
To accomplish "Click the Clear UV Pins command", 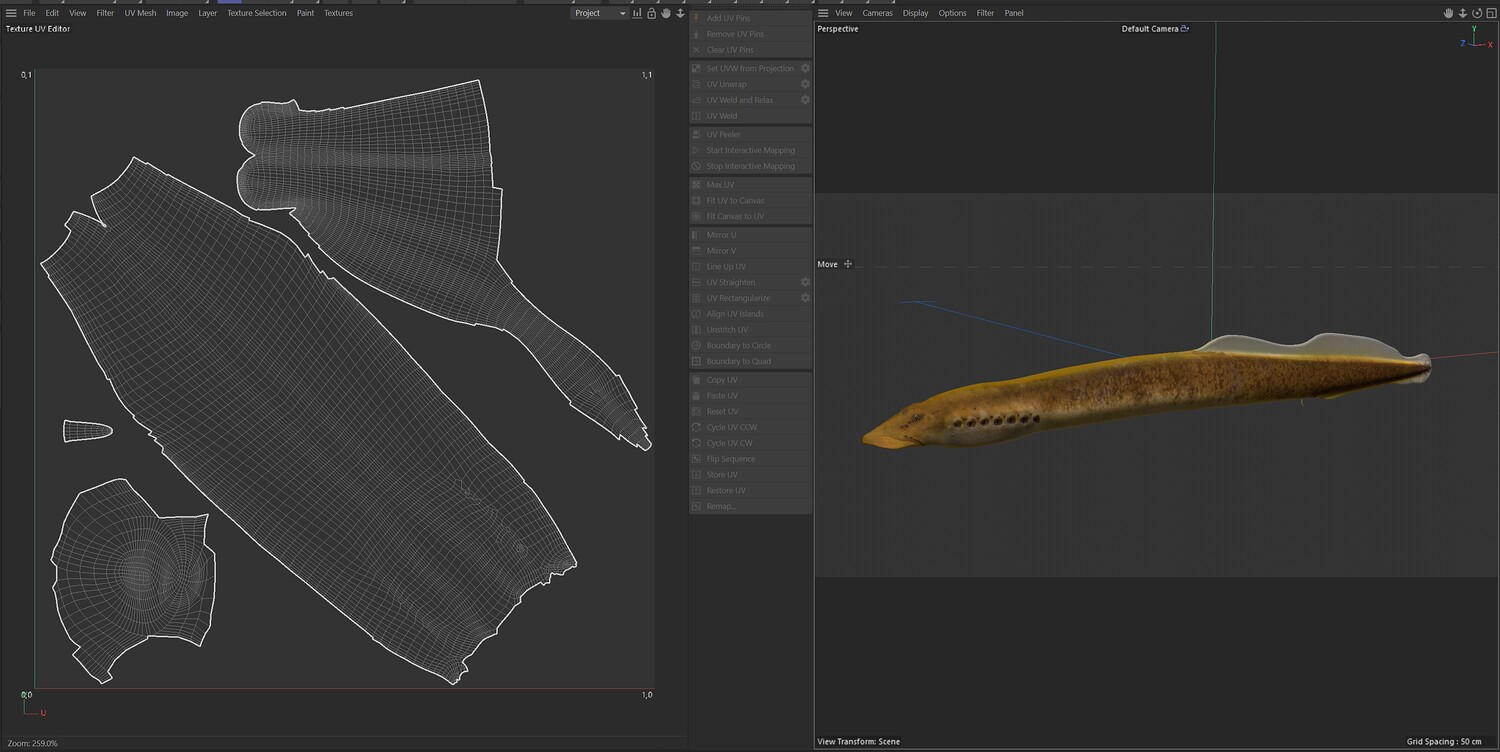I will [751, 50].
